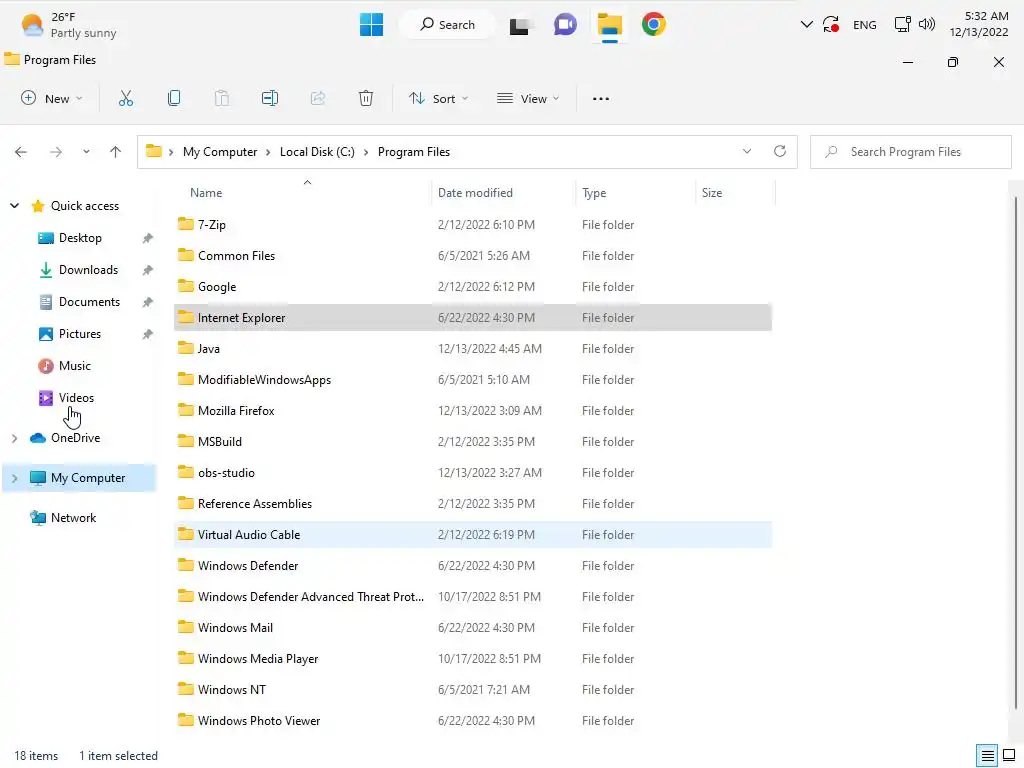The image size is (1024, 768).
Task: Refresh the Program Files folder view
Action: (x=780, y=152)
